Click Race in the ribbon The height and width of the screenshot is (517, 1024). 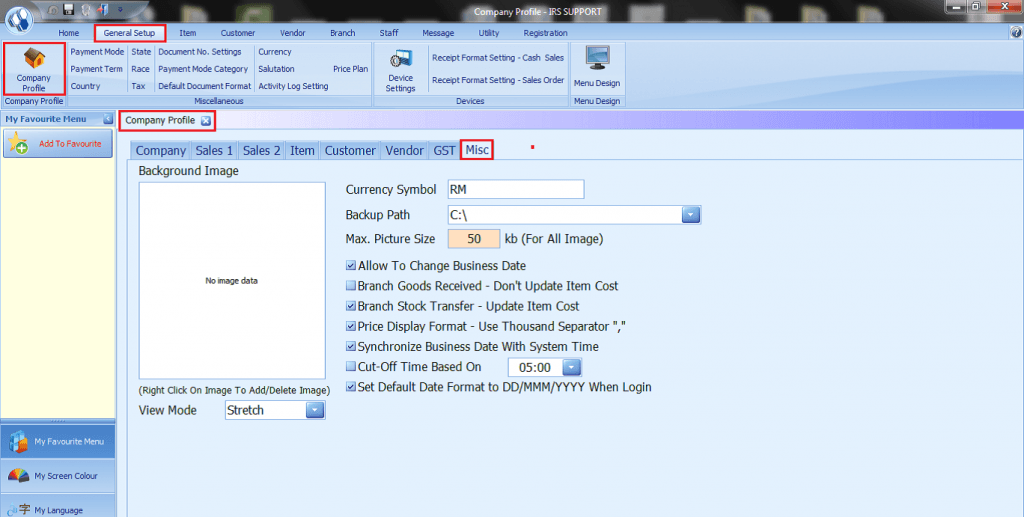click(140, 69)
